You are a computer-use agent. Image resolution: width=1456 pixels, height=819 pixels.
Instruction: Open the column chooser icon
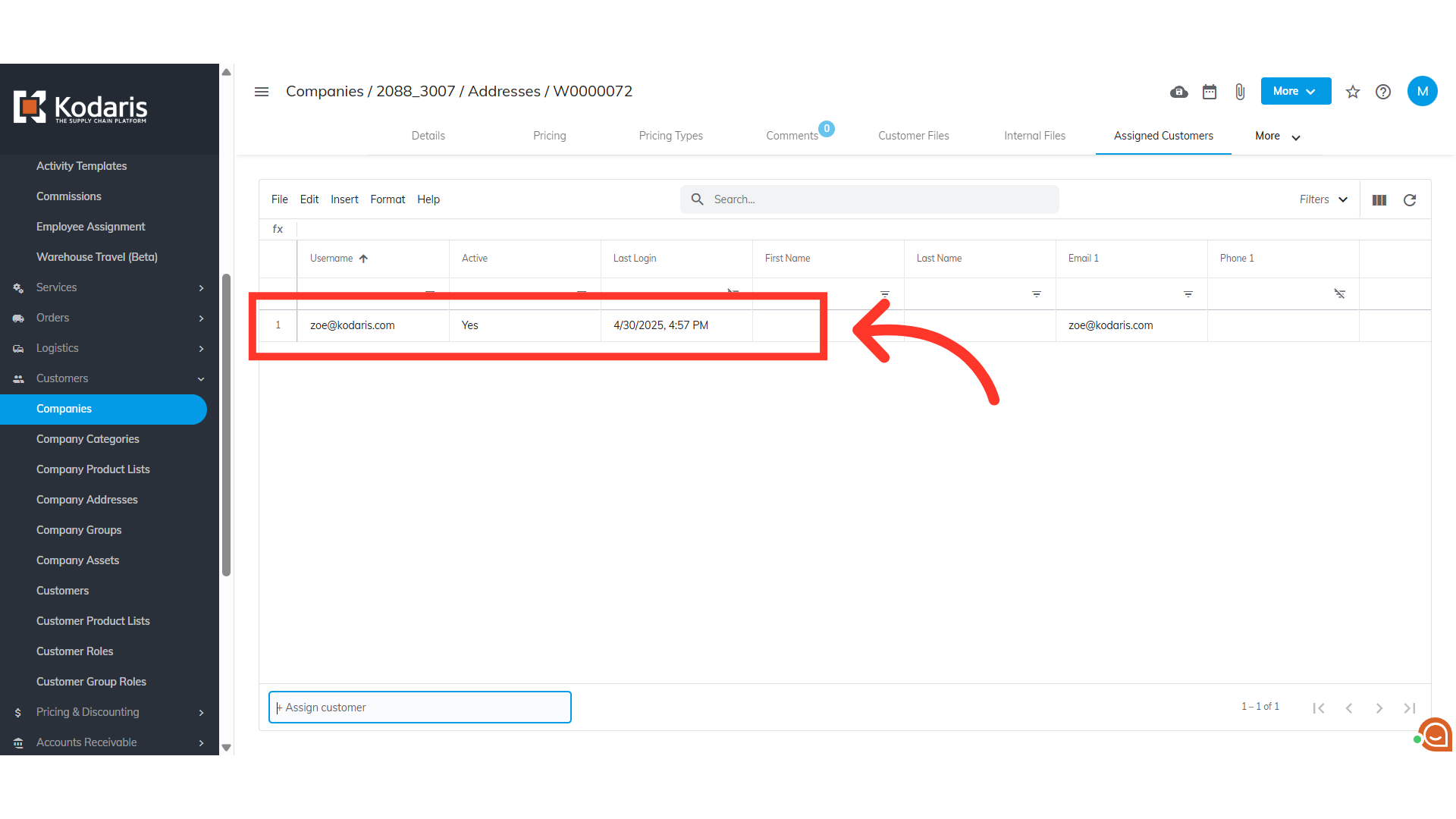click(x=1379, y=200)
